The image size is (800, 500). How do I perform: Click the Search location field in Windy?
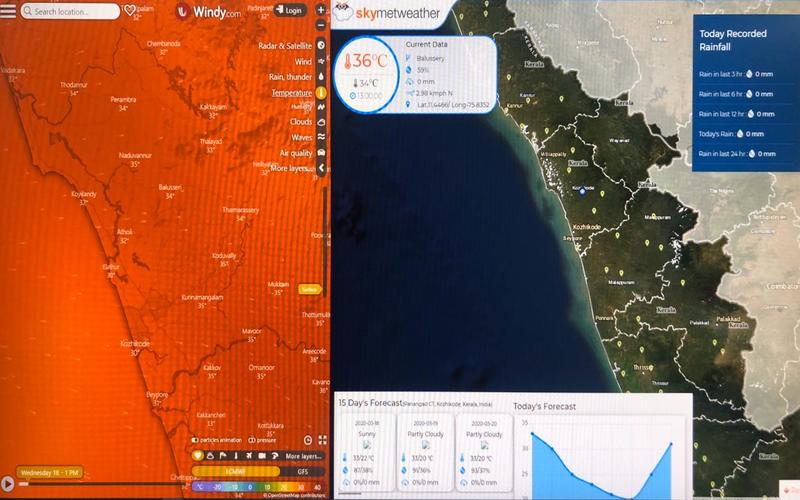[x=70, y=11]
